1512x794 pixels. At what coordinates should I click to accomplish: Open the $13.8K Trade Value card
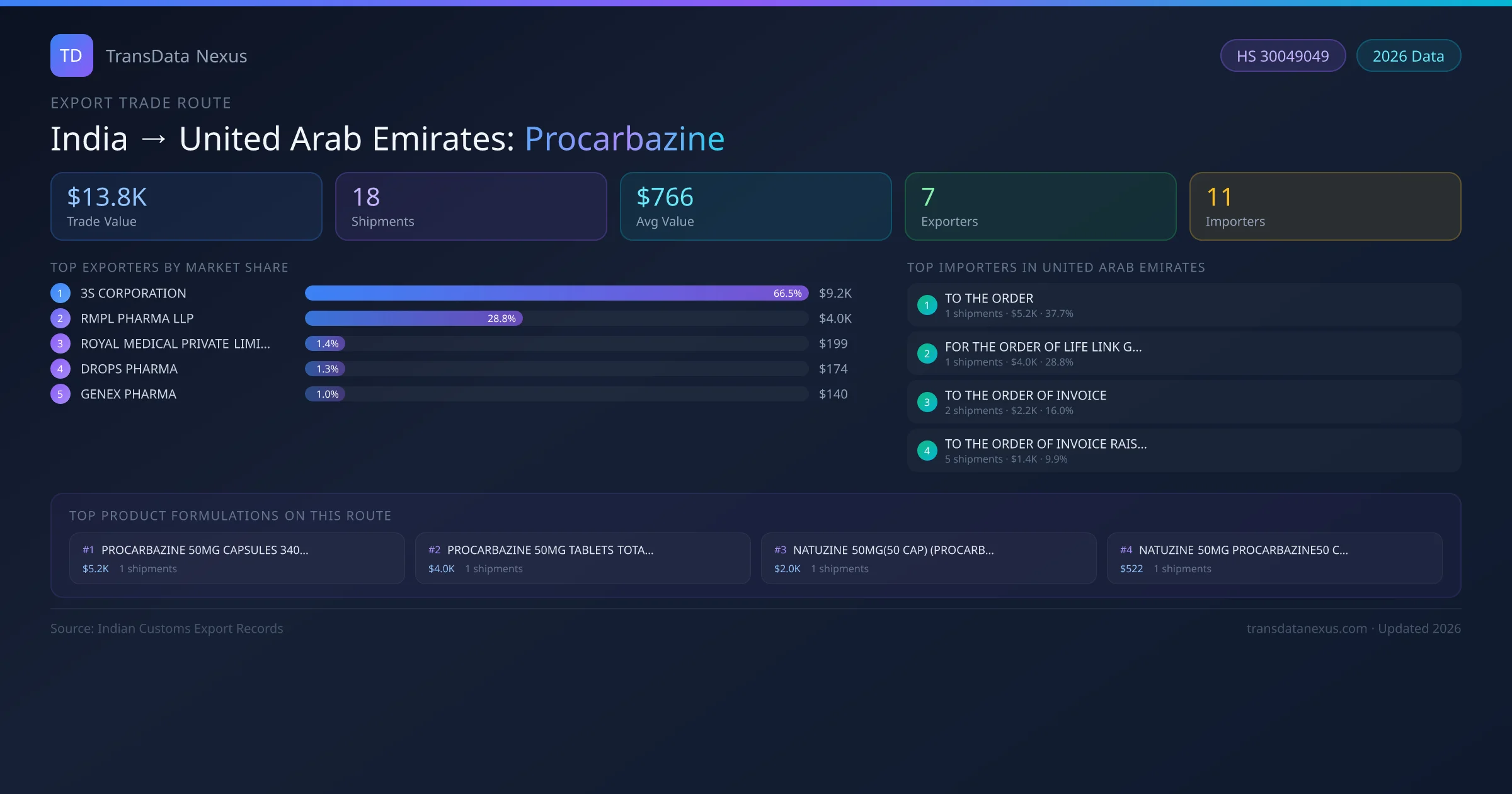186,206
